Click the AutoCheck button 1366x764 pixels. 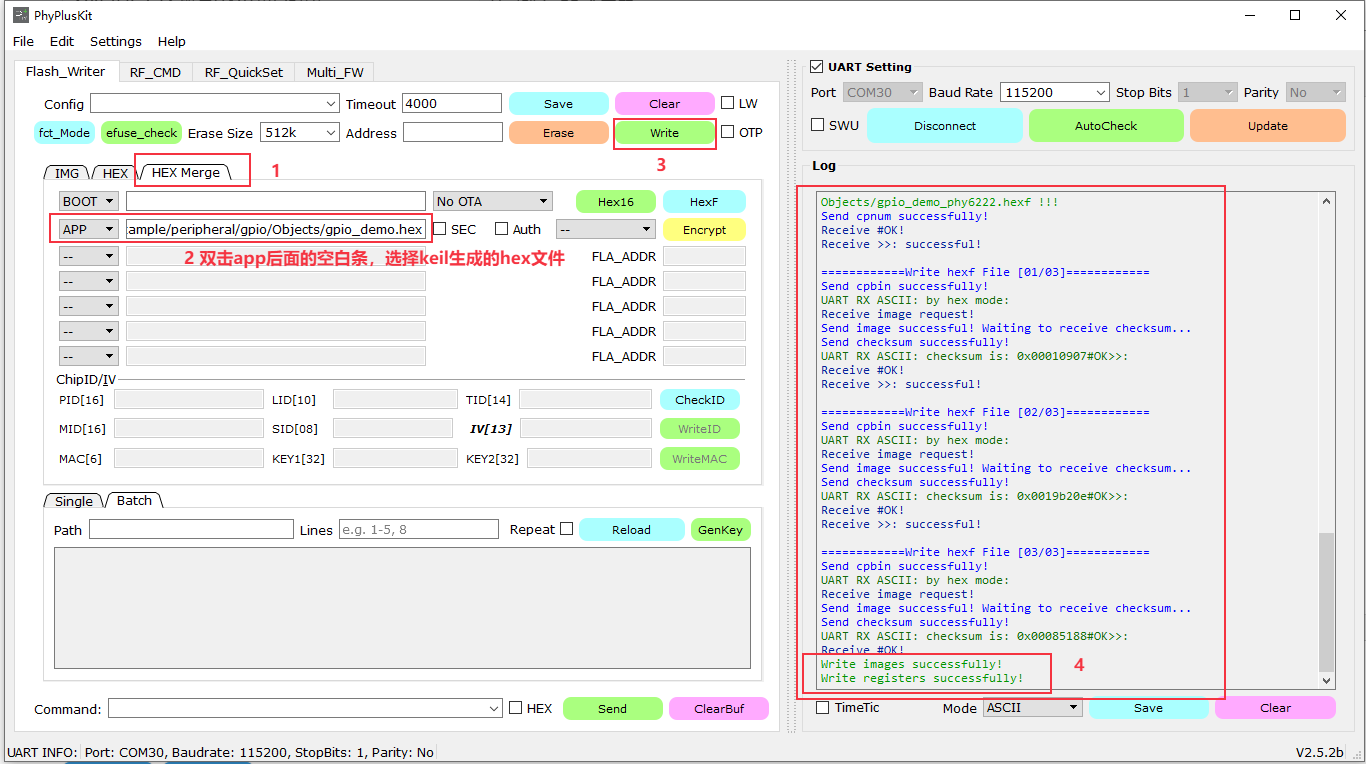pyautogui.click(x=1106, y=126)
